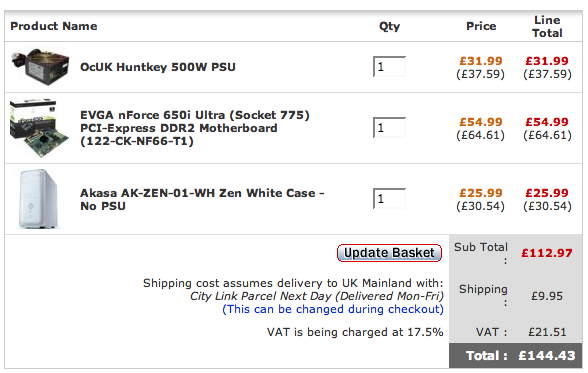Open the EVGA nForce 650i motherboard thumbnail

point(39,128)
